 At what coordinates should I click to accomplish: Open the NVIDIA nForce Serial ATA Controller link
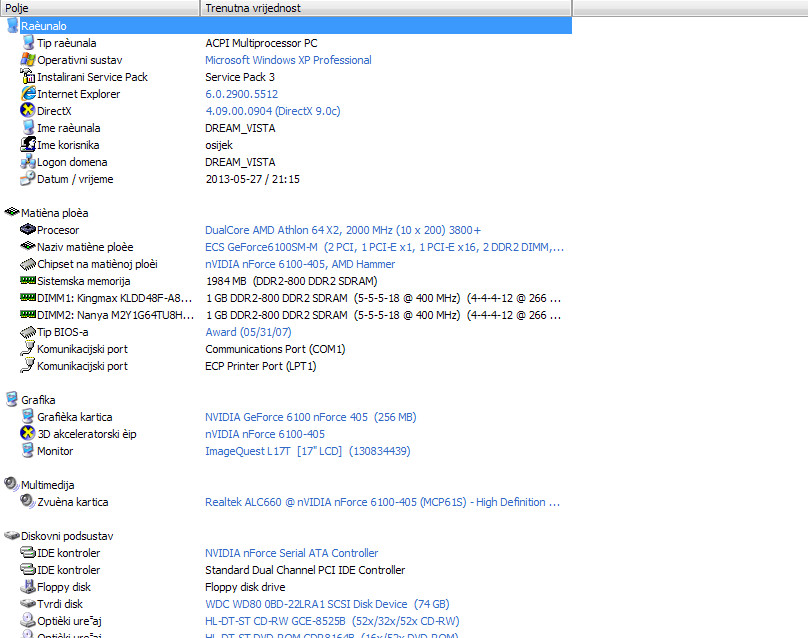[291, 553]
